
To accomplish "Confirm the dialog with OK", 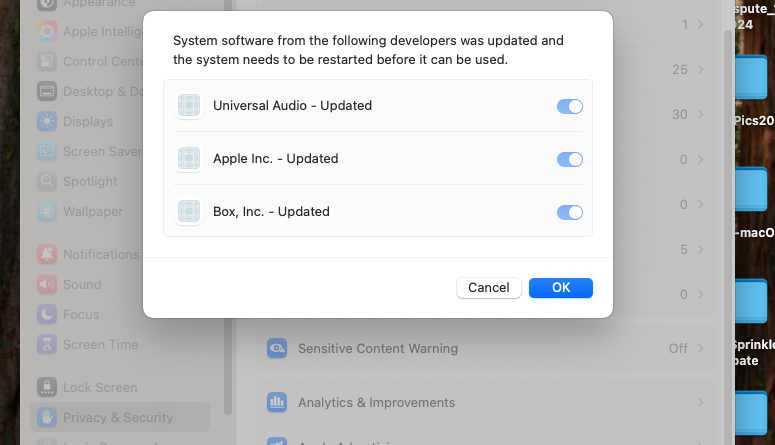I will coord(560,288).
